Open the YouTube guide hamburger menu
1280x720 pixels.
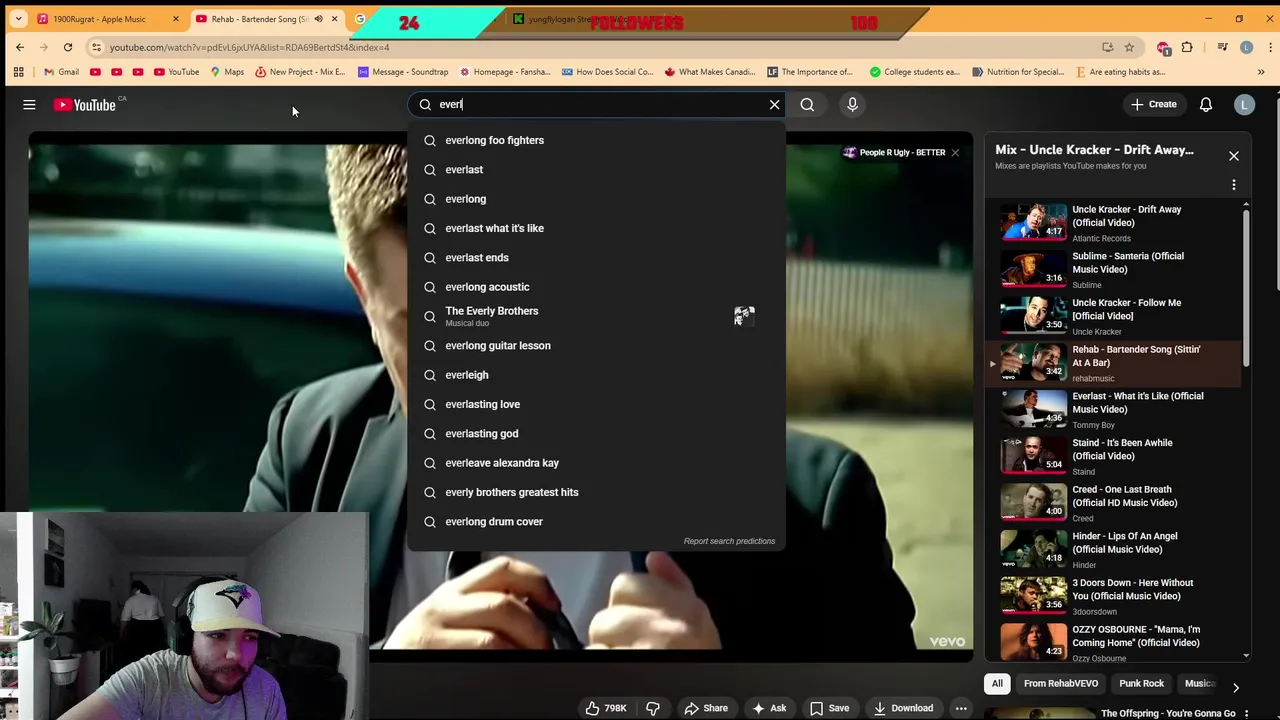point(29,104)
